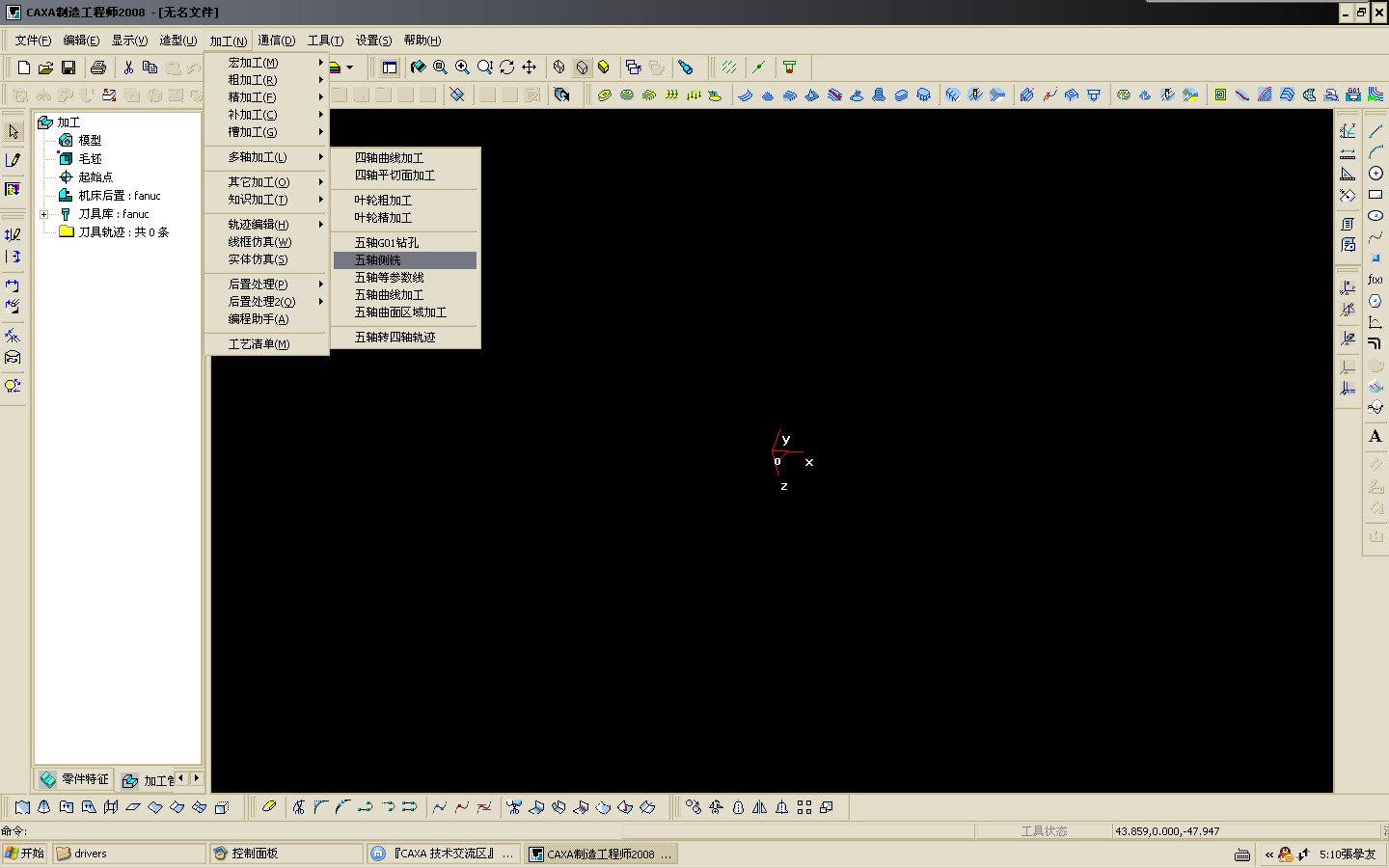Image resolution: width=1389 pixels, height=868 pixels.
Task: Expand the 宏加工(M) submenu
Action: (x=266, y=63)
